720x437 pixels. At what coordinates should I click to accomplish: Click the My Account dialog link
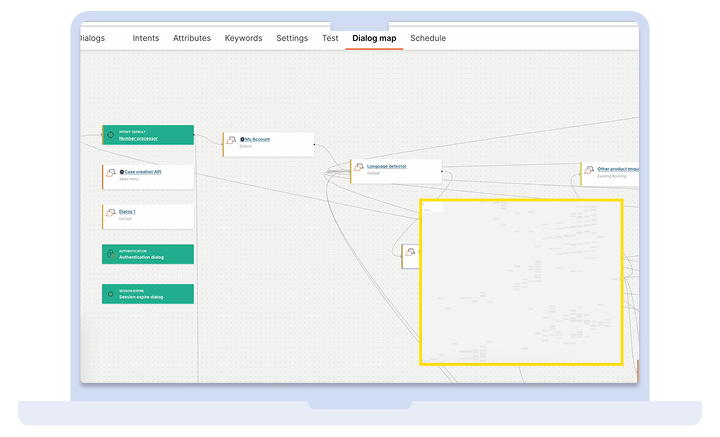(257, 140)
